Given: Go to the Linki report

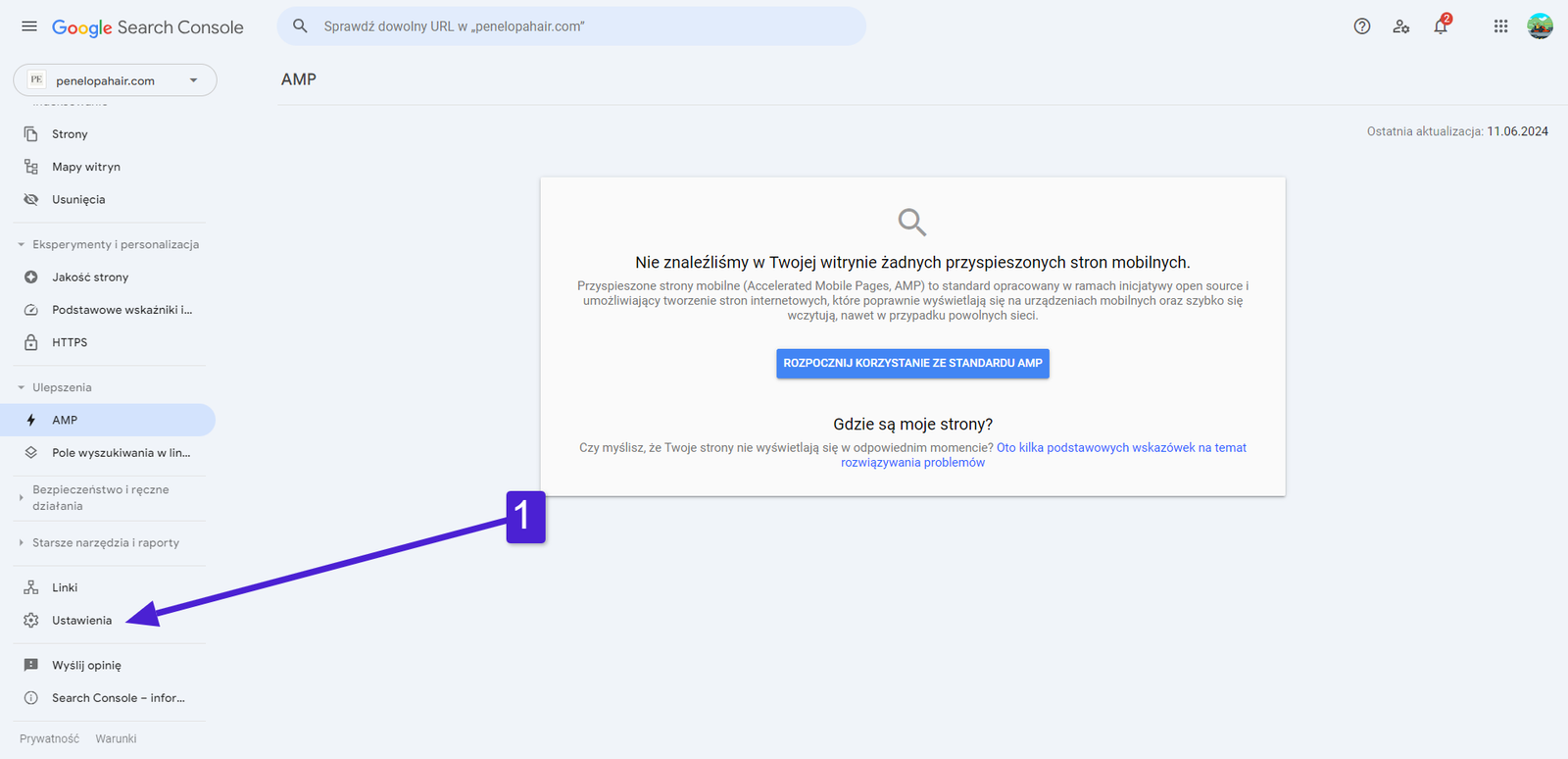Looking at the screenshot, I should (x=65, y=587).
